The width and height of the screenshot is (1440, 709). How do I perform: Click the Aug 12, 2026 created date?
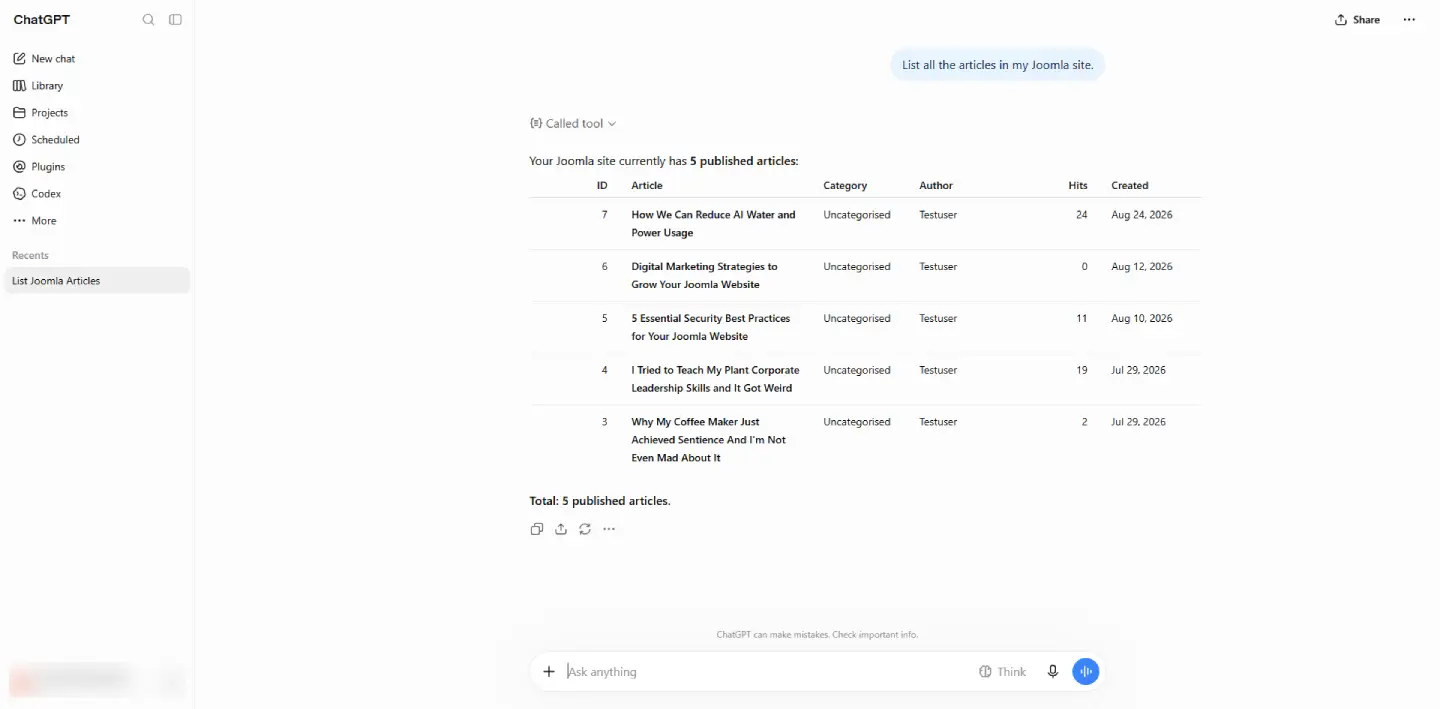(1142, 267)
